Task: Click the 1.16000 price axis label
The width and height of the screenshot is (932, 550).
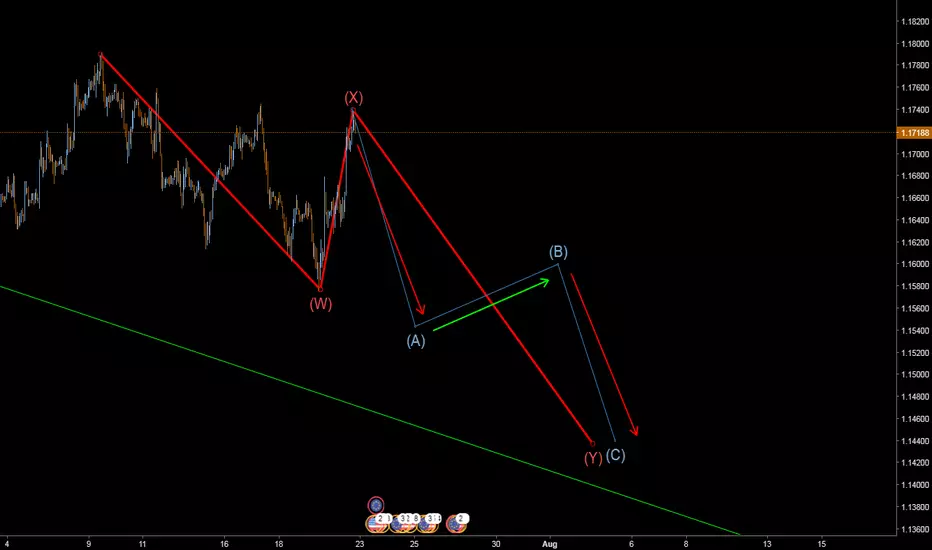Action: click(x=915, y=264)
